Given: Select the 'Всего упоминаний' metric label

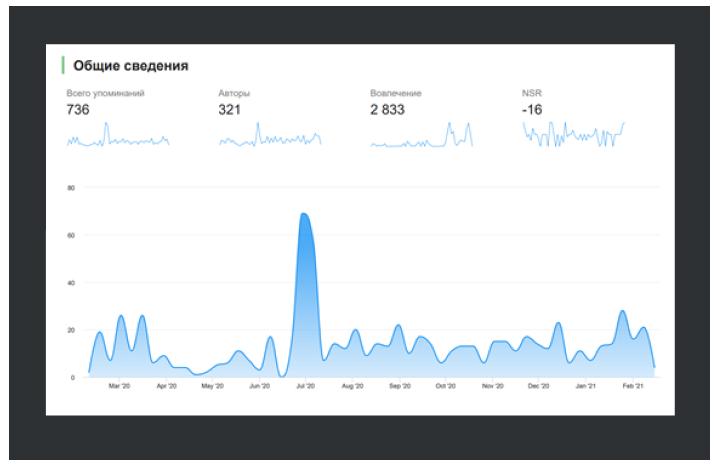Looking at the screenshot, I should pos(105,93).
